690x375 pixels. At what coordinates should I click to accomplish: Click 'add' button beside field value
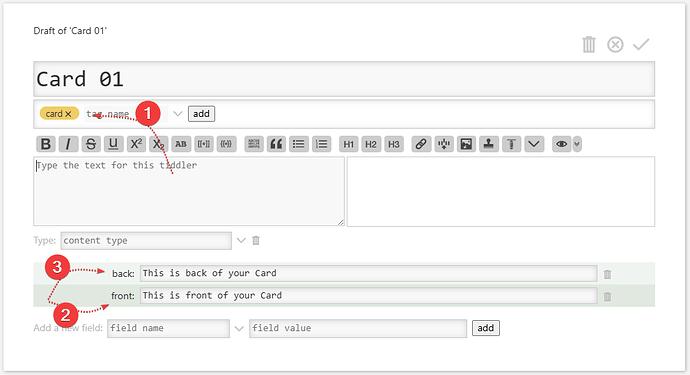tap(486, 328)
